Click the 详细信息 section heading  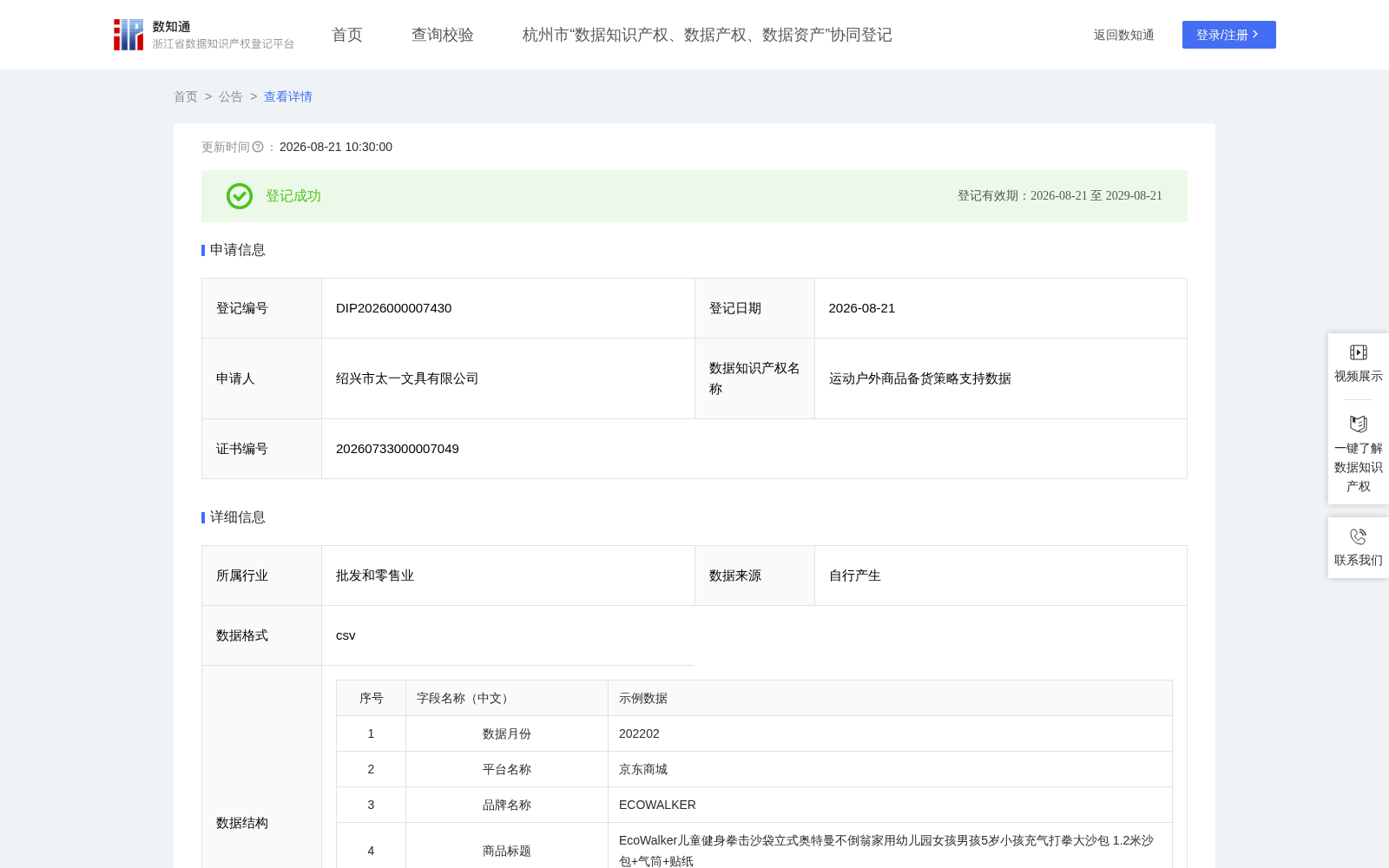tap(238, 517)
